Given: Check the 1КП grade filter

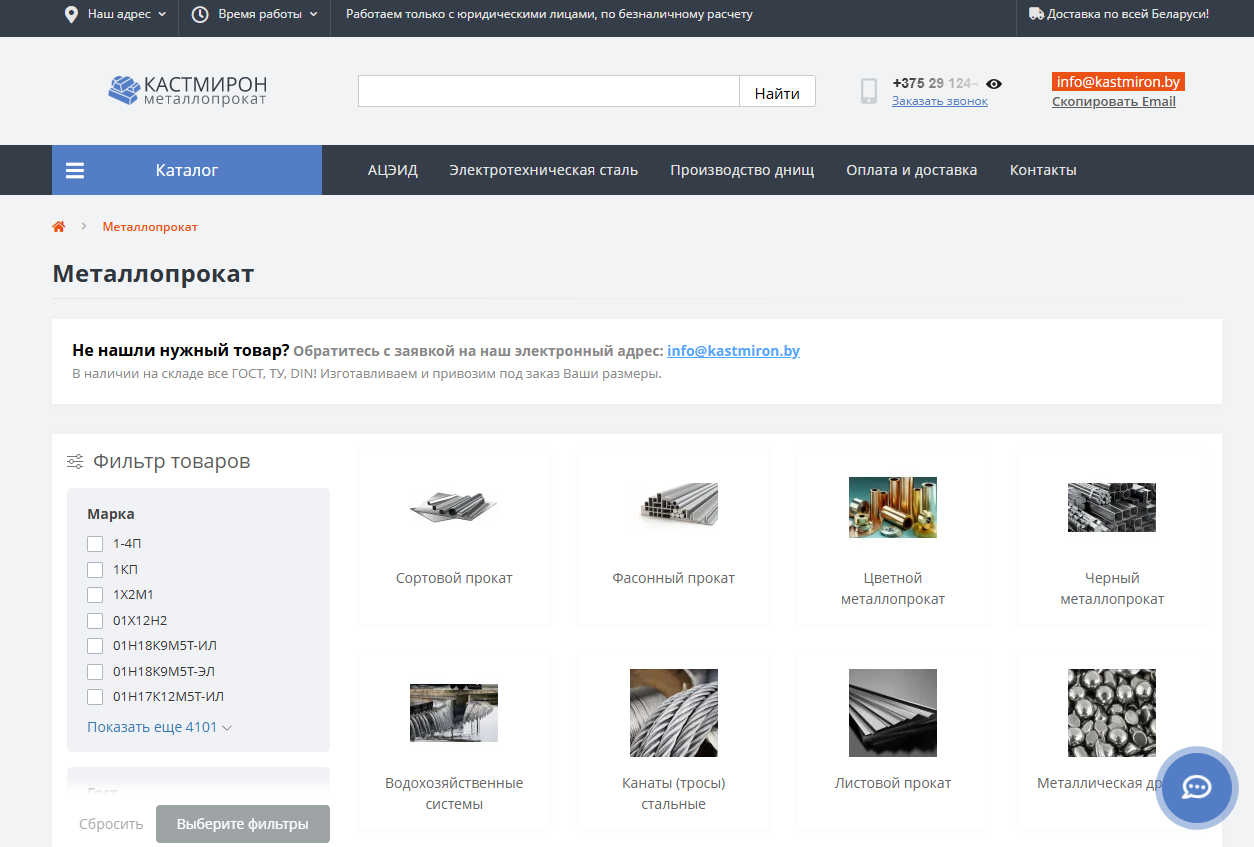Looking at the screenshot, I should point(95,570).
